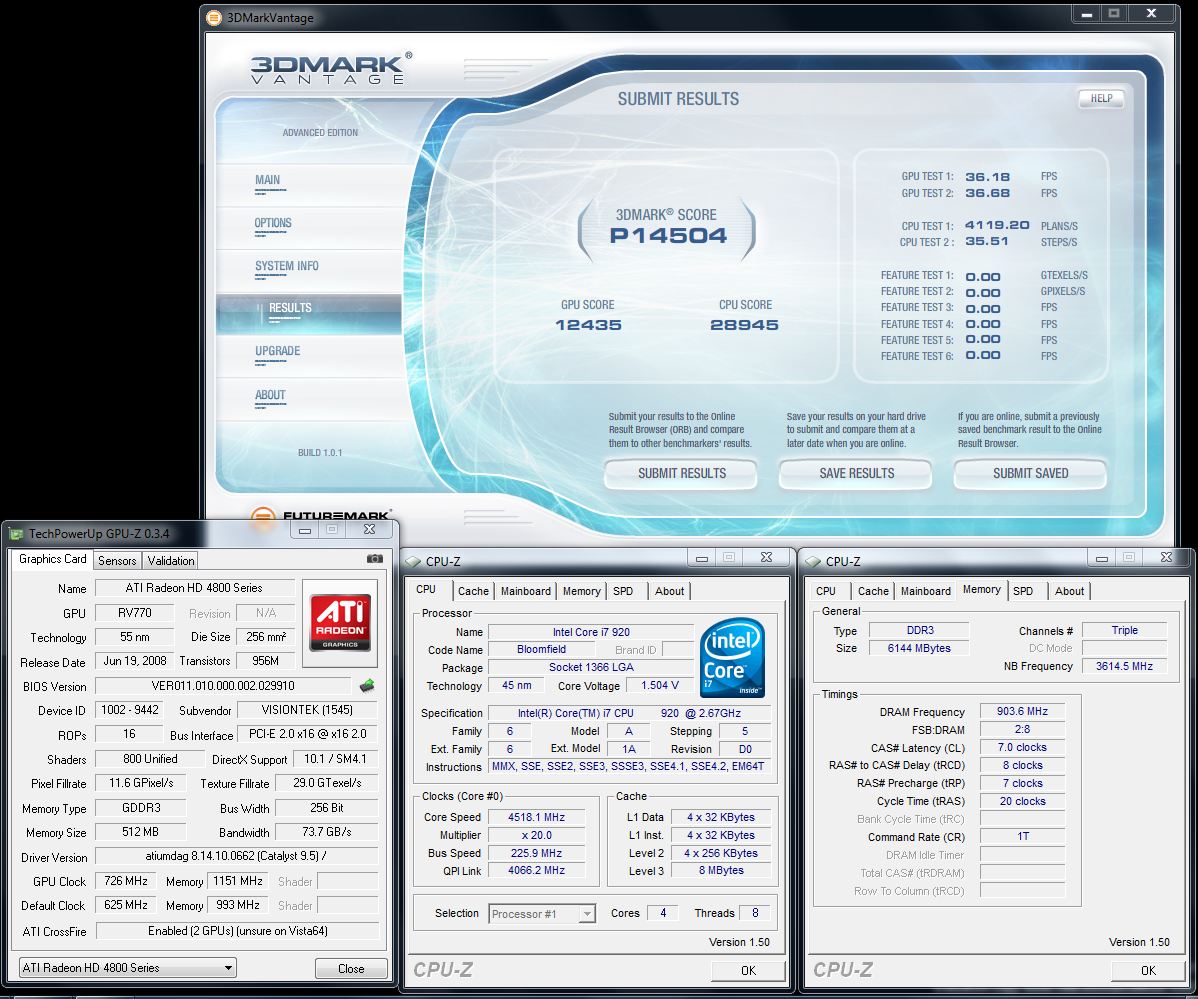Viewport: 1198px width, 999px height.
Task: Click the GPU-Z screenshot camera icon
Action: [374, 559]
